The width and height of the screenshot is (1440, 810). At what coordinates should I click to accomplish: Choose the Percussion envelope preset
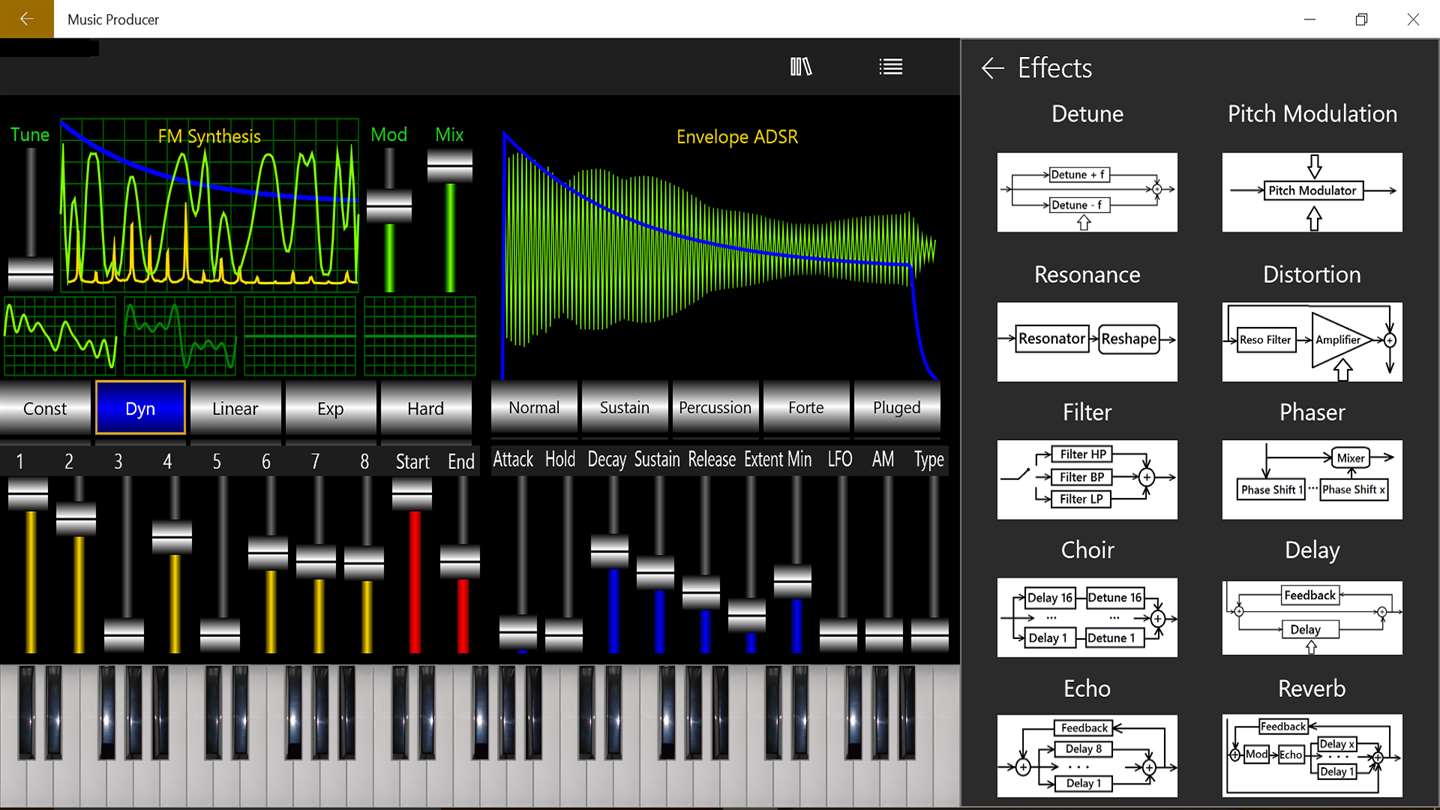coord(715,407)
